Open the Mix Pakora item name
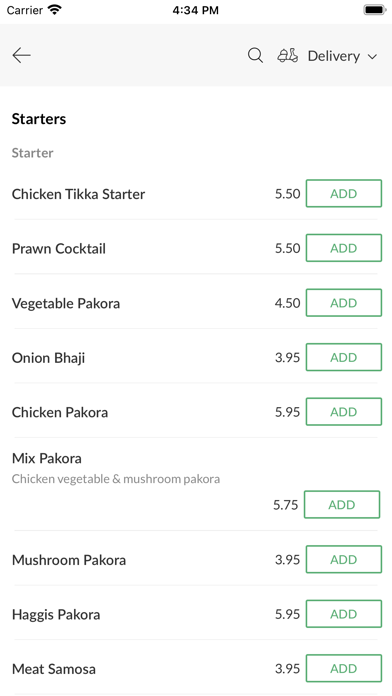 [x=47, y=458]
